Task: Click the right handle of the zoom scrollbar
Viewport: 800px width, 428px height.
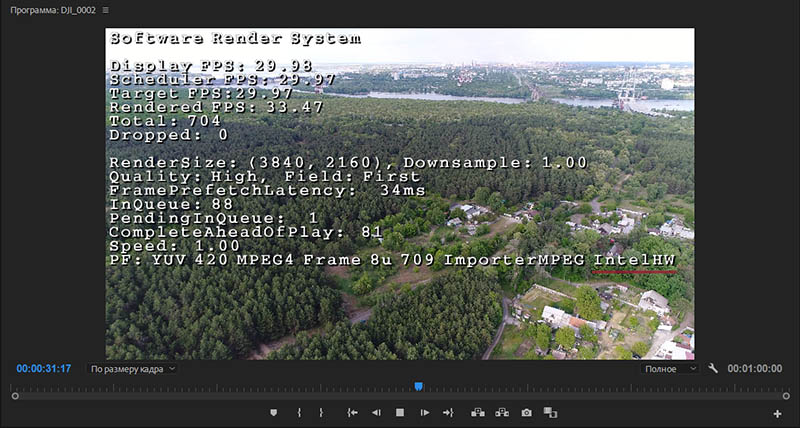Action: coord(786,396)
